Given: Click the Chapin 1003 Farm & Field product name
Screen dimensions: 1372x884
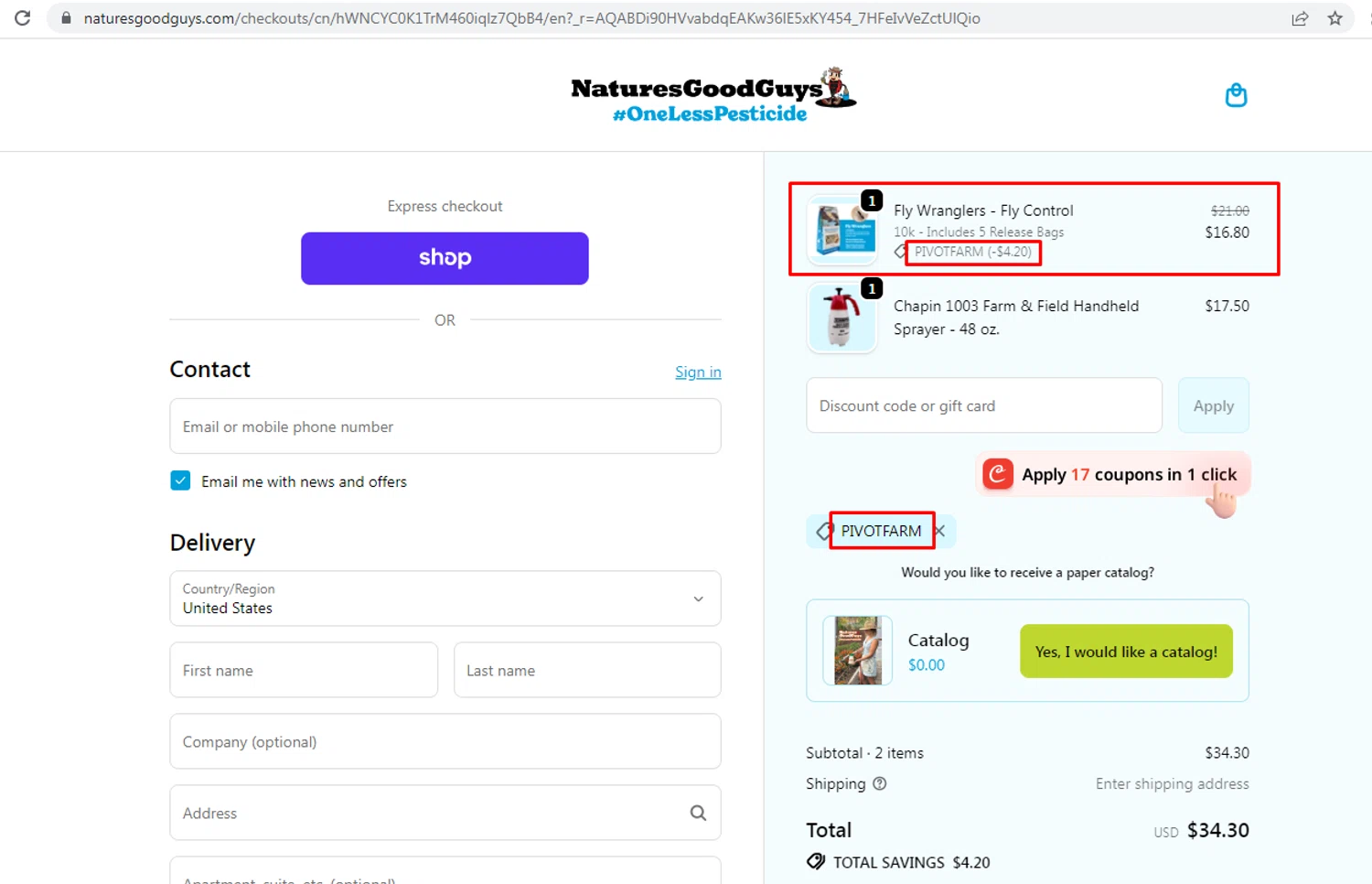Looking at the screenshot, I should click(1016, 318).
